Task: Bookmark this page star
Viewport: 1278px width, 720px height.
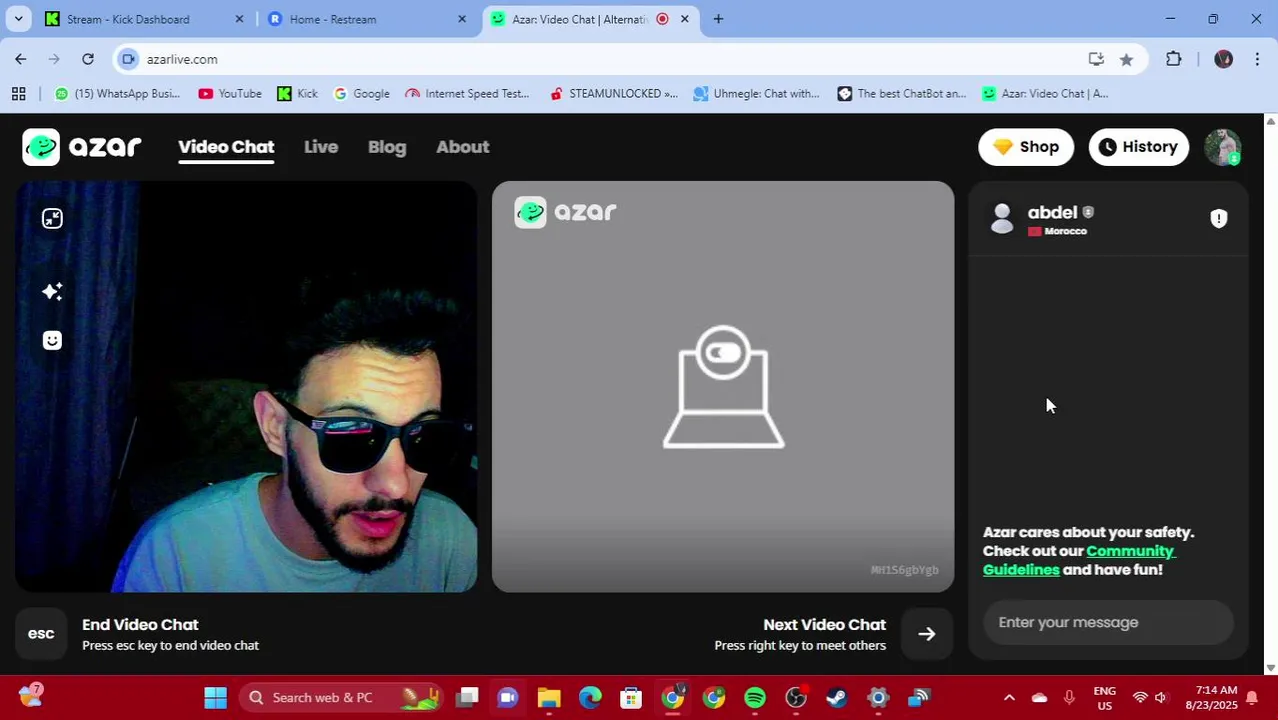Action: [x=1127, y=59]
